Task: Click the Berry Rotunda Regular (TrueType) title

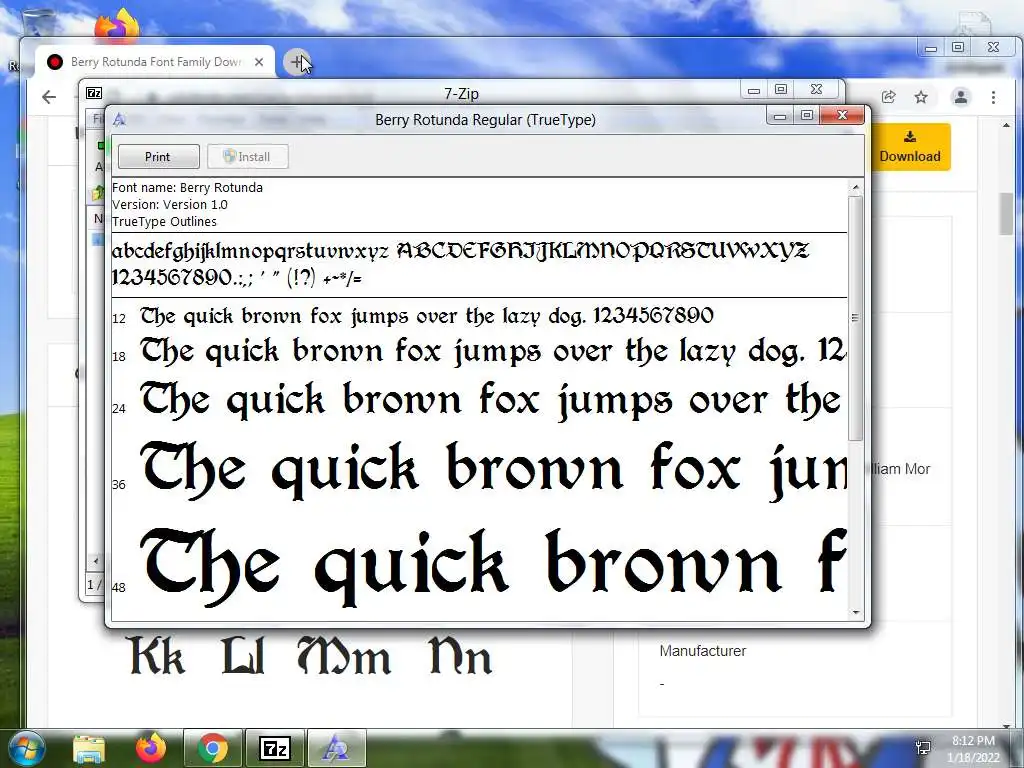Action: coord(485,120)
